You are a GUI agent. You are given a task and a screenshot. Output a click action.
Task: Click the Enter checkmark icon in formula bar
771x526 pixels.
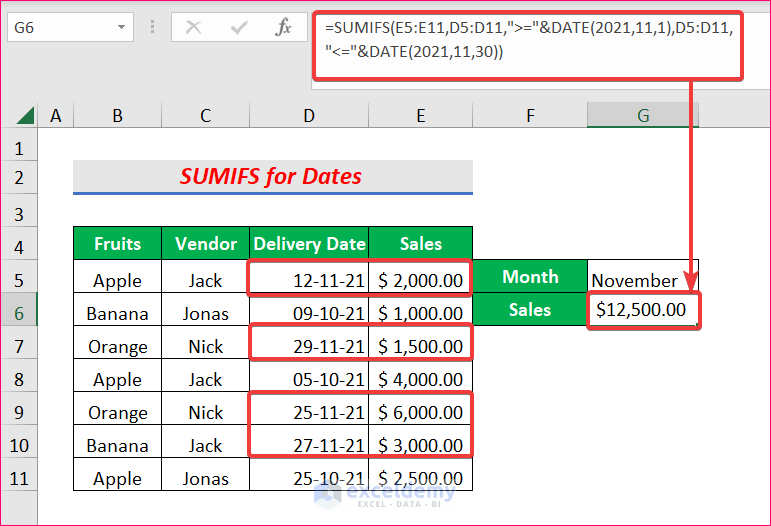coord(239,28)
